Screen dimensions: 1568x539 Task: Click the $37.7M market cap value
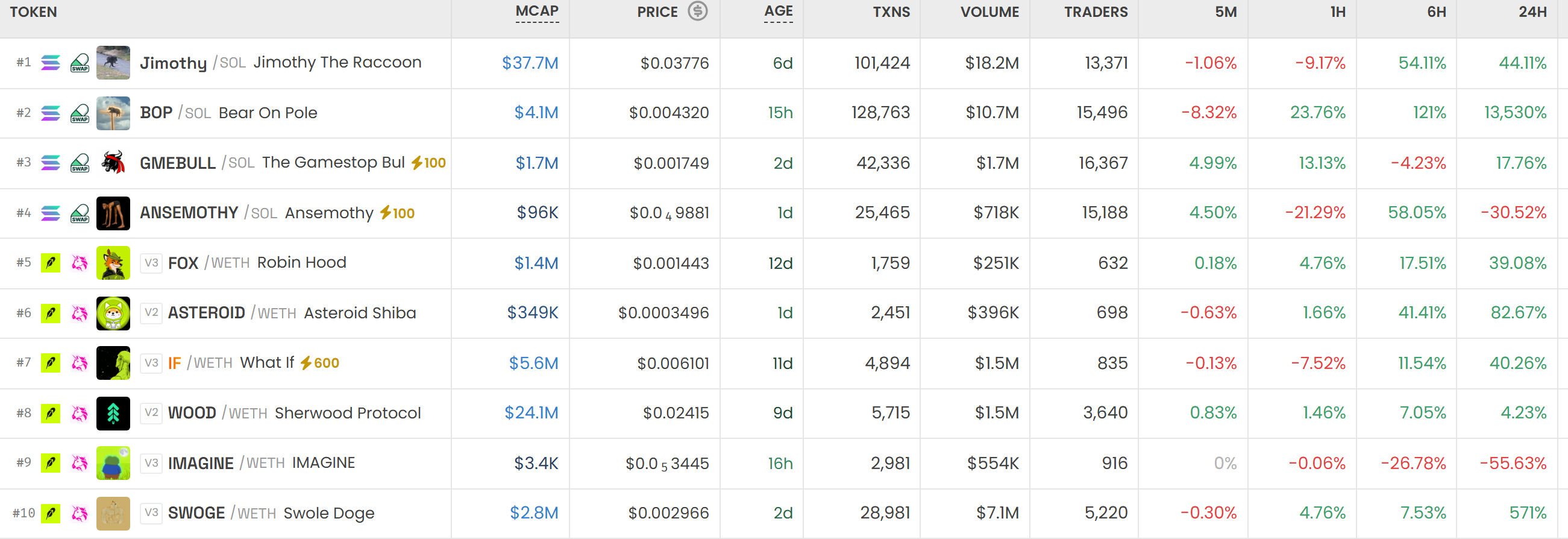click(530, 63)
